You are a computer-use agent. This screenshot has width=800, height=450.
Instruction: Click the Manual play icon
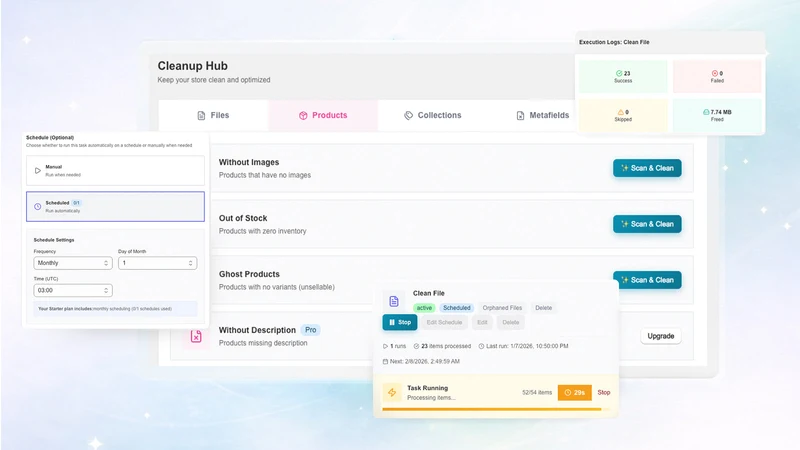pyautogui.click(x=38, y=170)
